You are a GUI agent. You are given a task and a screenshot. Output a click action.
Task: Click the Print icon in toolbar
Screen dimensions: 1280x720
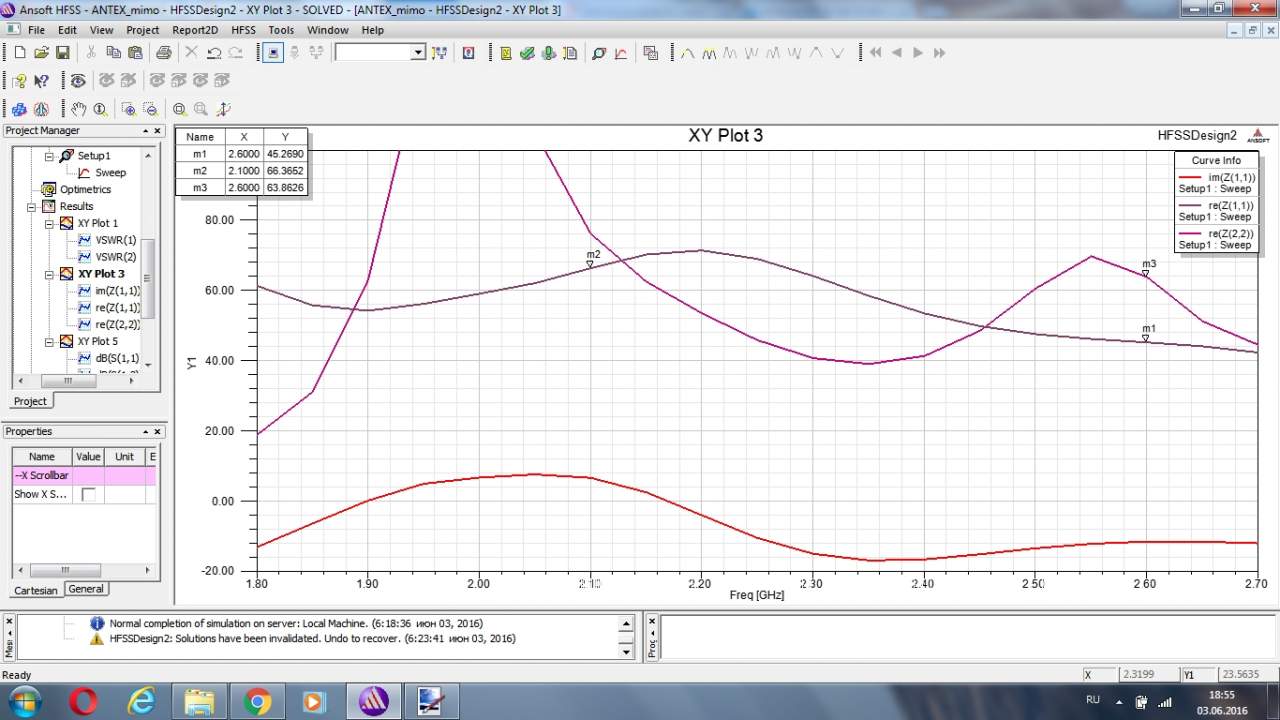pyautogui.click(x=163, y=53)
